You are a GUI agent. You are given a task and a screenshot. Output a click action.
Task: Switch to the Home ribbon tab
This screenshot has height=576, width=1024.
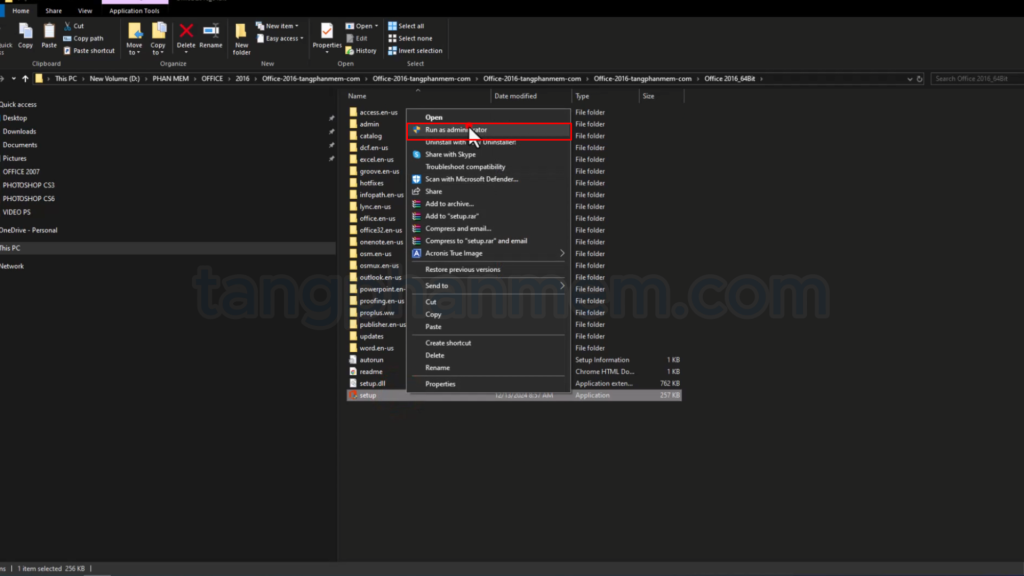click(x=21, y=11)
